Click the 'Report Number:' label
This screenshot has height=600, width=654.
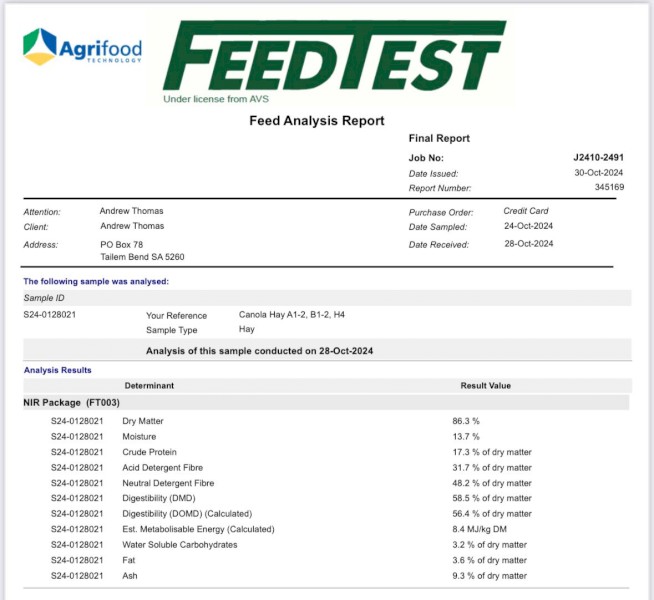click(x=440, y=188)
